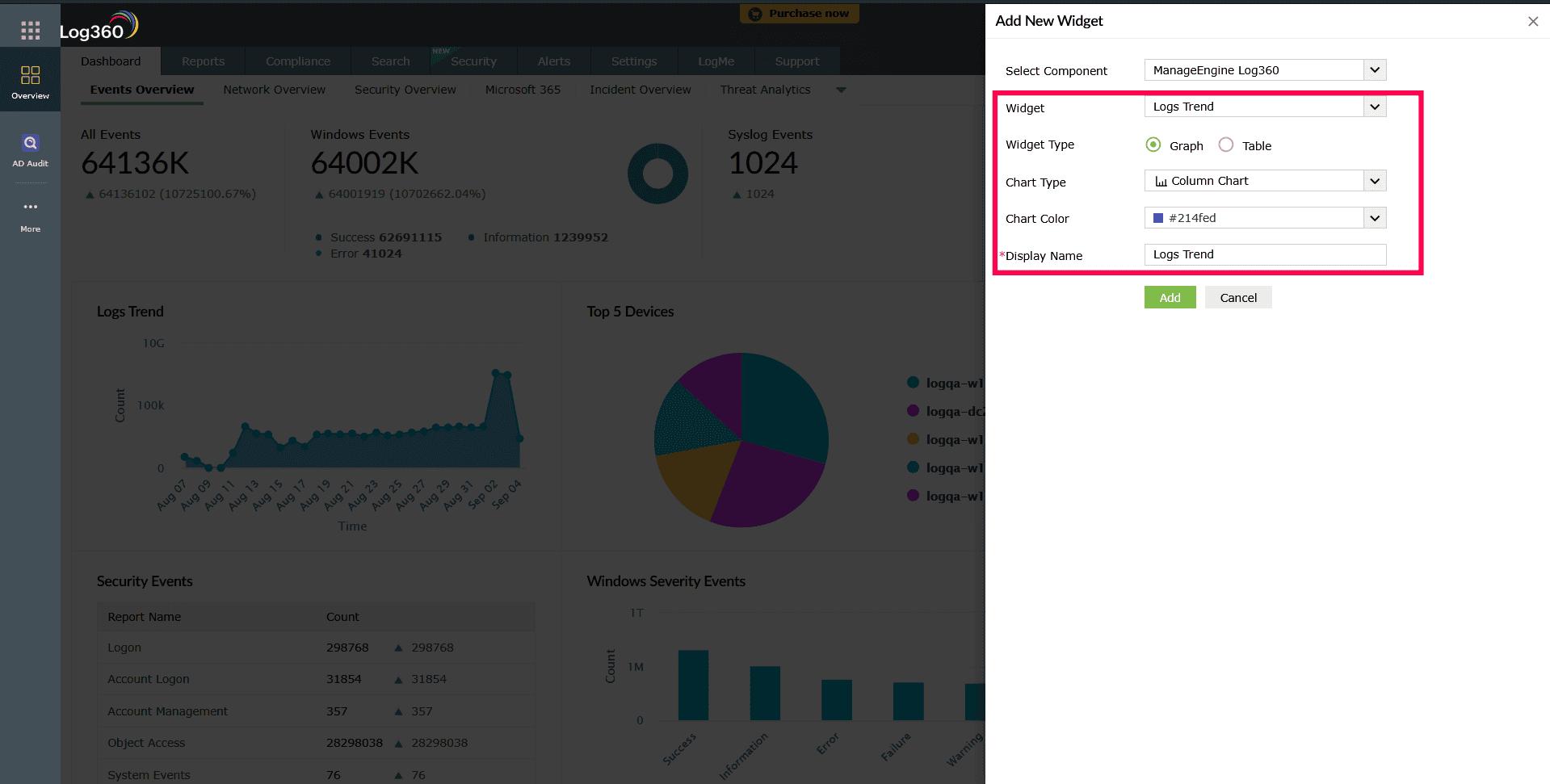Click the Display Name input field
The image size is (1550, 784).
click(x=1264, y=254)
